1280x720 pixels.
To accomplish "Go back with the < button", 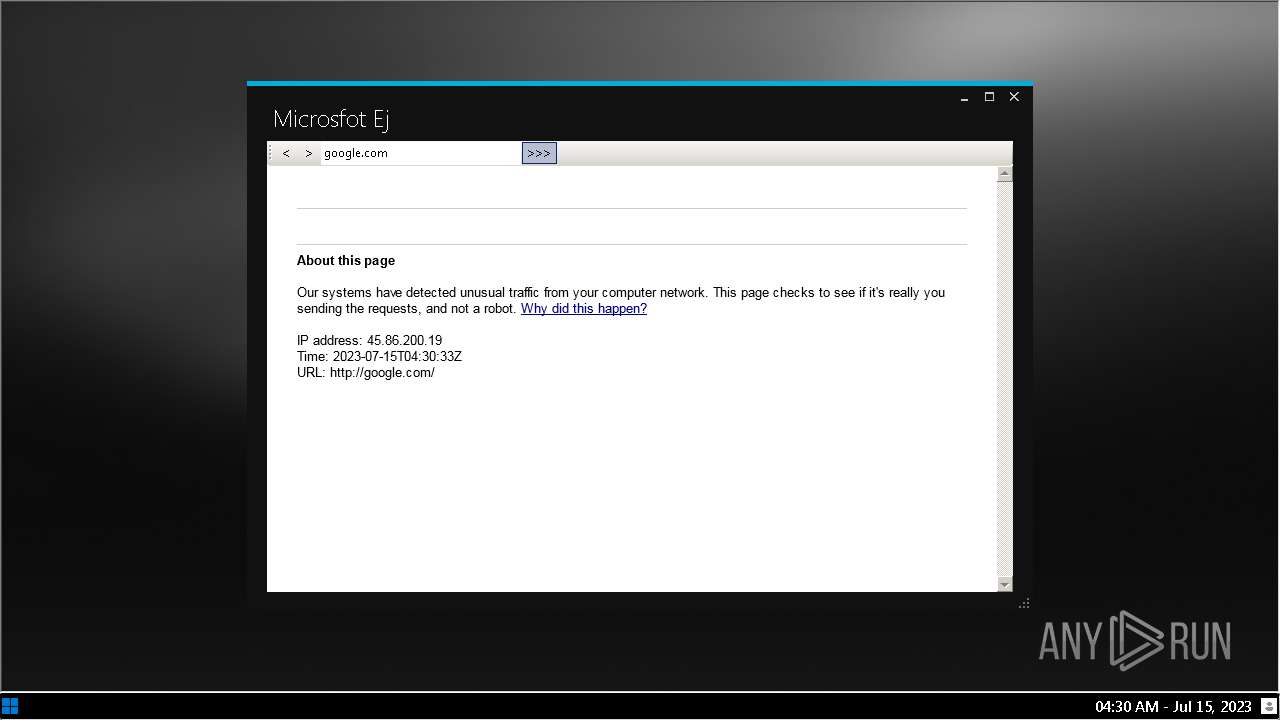I will point(286,153).
